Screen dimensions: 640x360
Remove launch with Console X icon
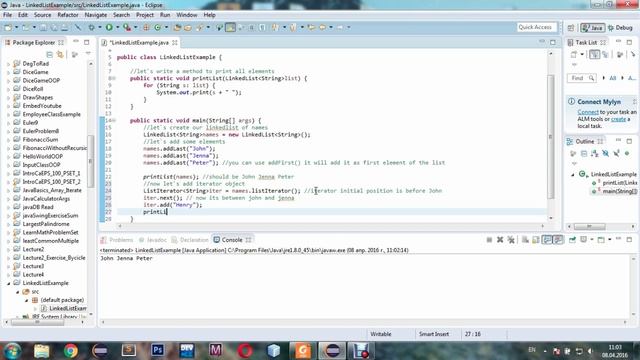point(500,240)
